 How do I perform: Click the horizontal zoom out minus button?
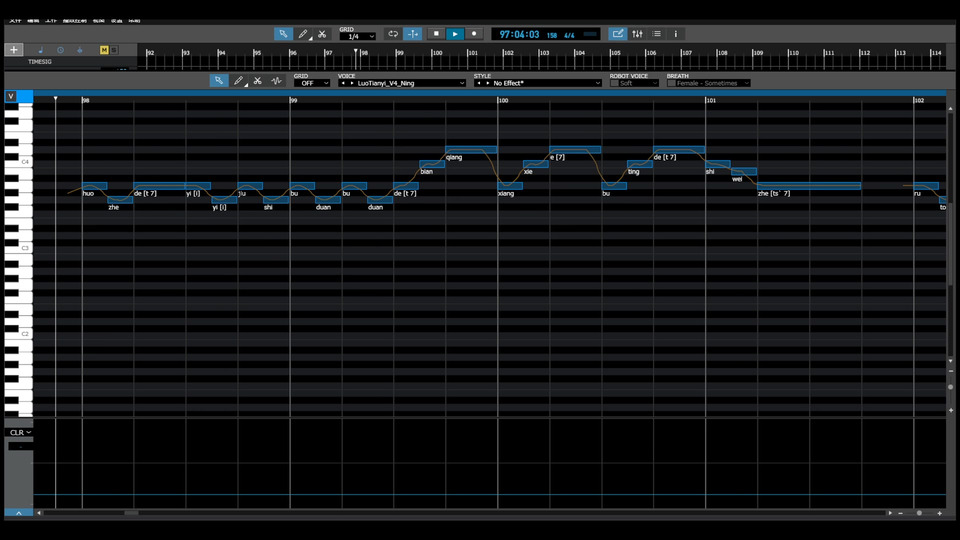point(901,513)
